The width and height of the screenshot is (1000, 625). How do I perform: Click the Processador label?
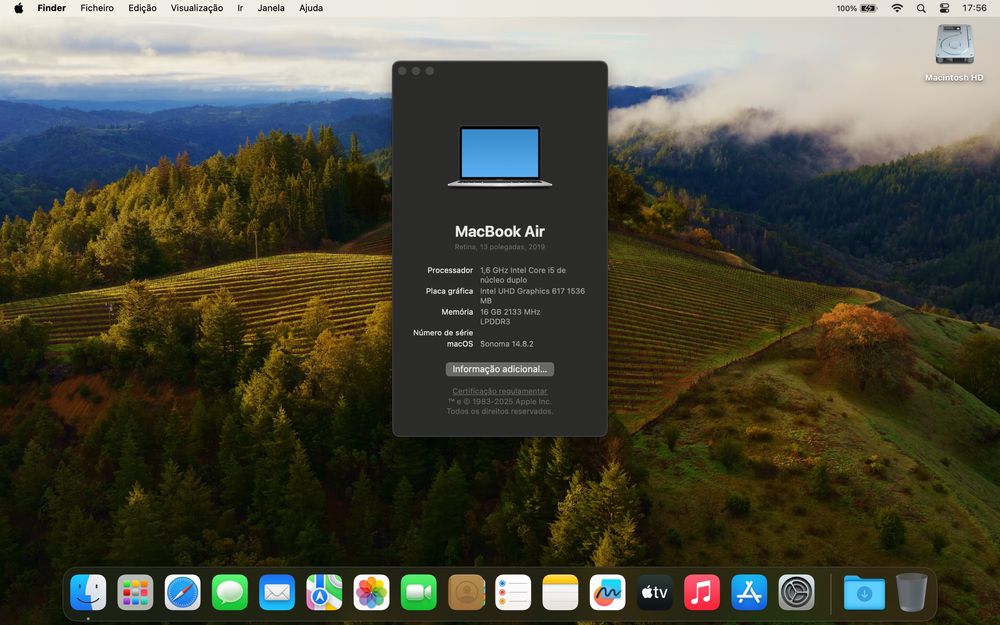450,270
